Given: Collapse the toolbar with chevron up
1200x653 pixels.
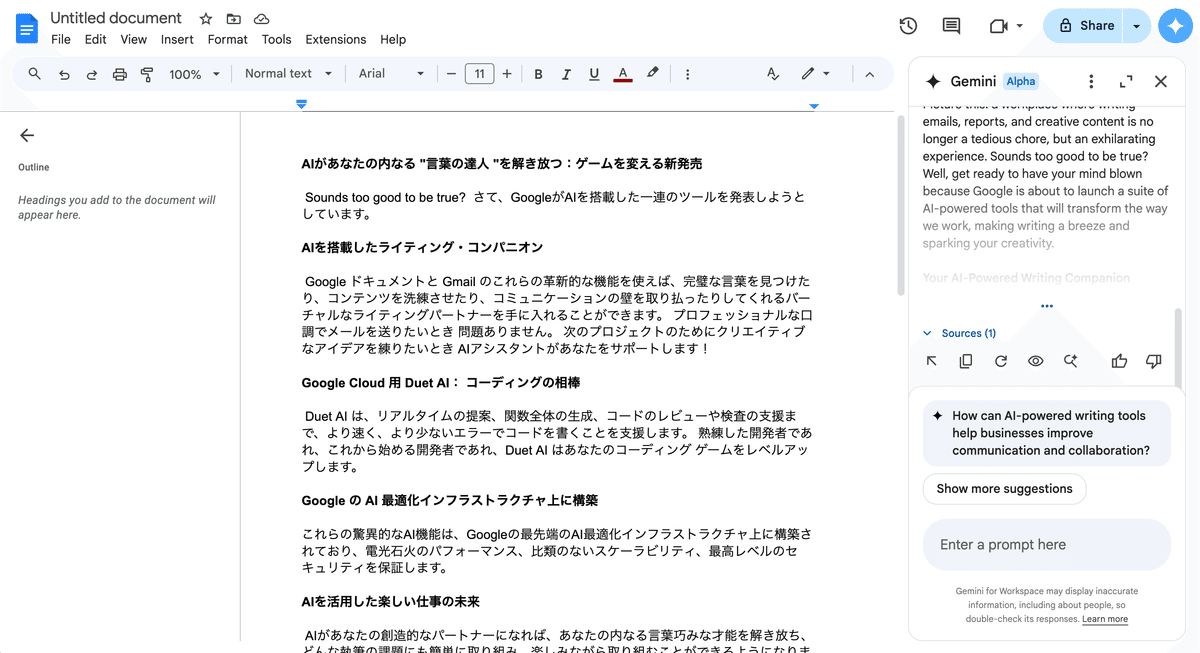Looking at the screenshot, I should 869,74.
